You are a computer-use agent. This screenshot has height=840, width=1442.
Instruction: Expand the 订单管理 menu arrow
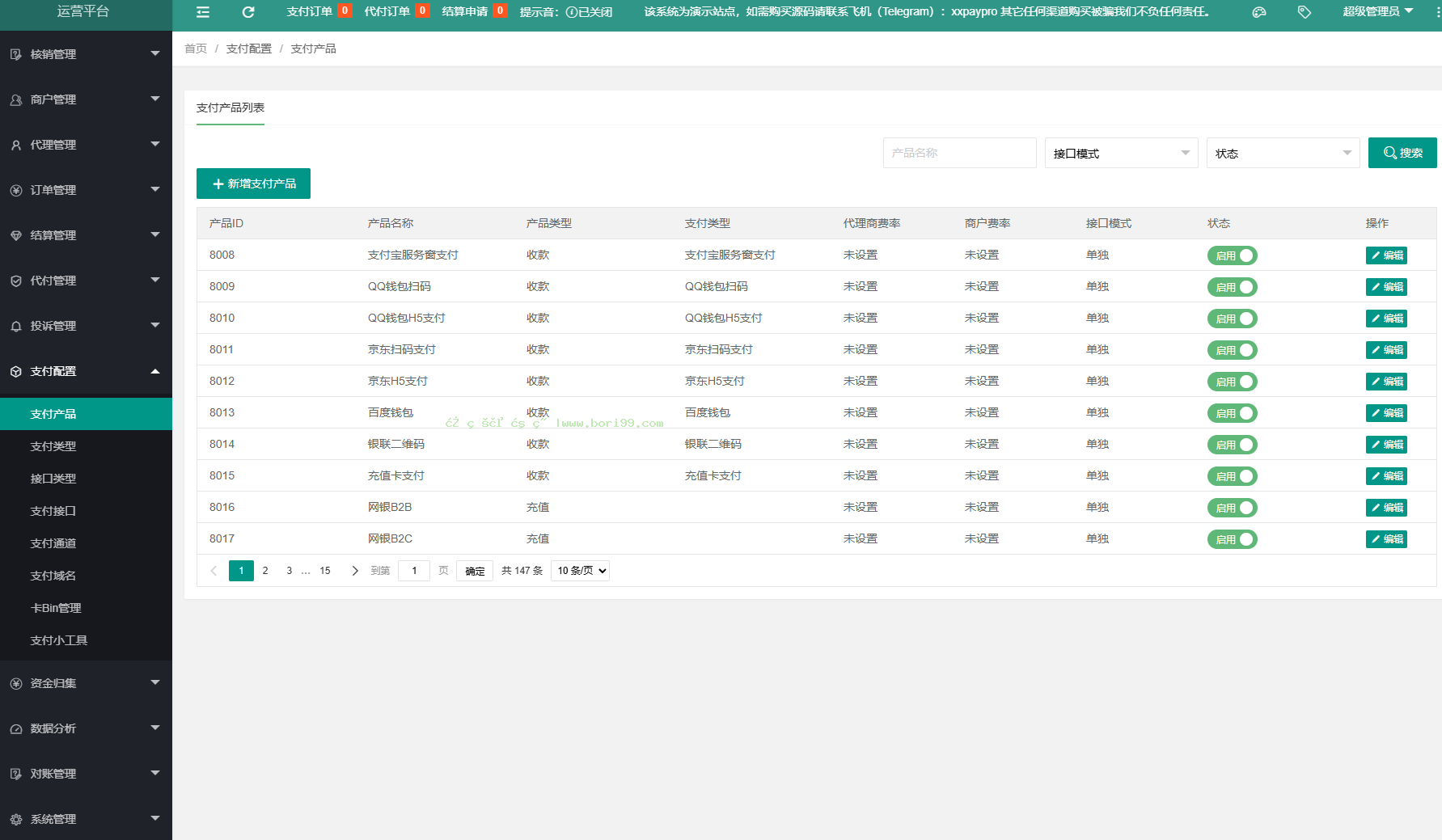[x=155, y=189]
